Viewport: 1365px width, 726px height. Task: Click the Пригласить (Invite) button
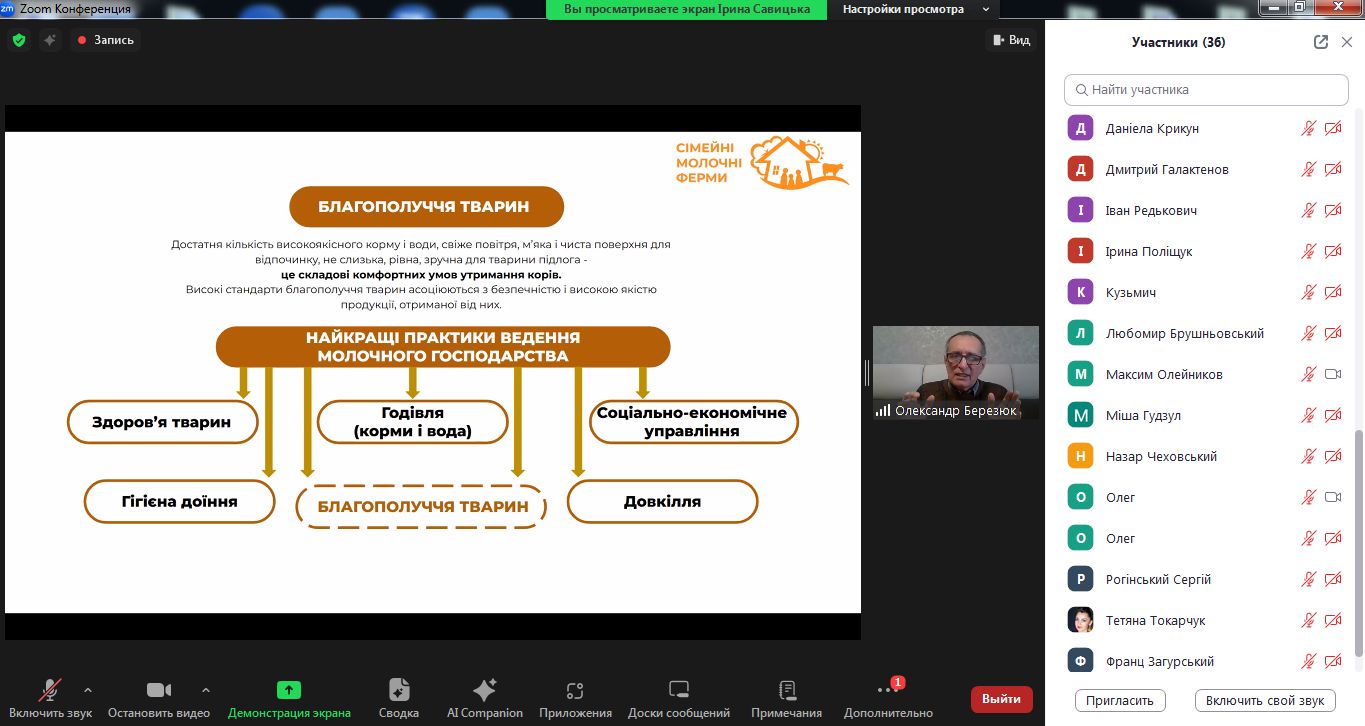(x=1120, y=700)
